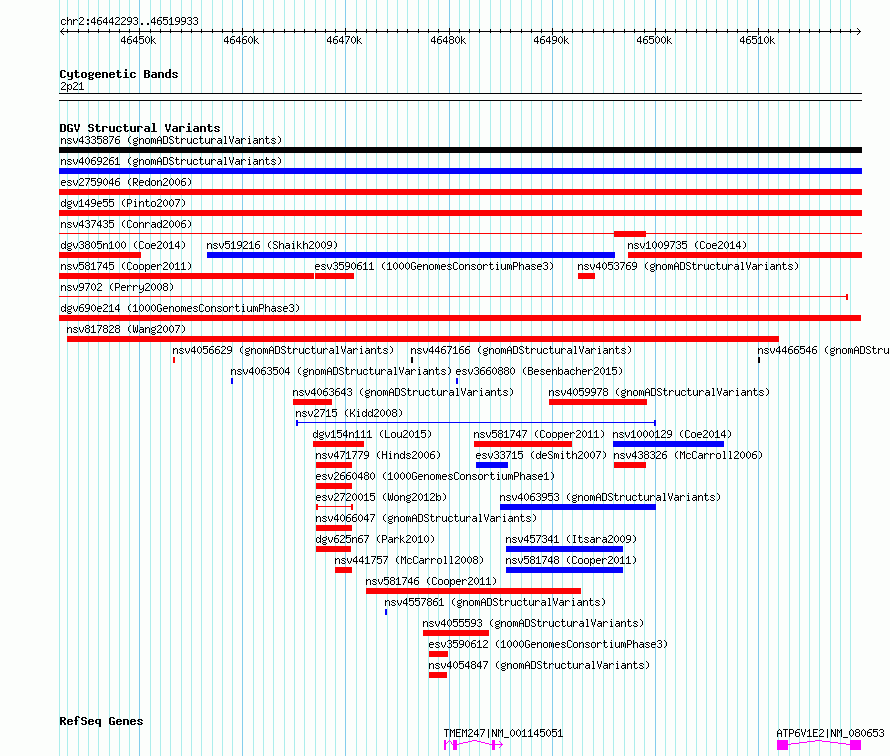Click nsv4066047 variant label

[426, 518]
